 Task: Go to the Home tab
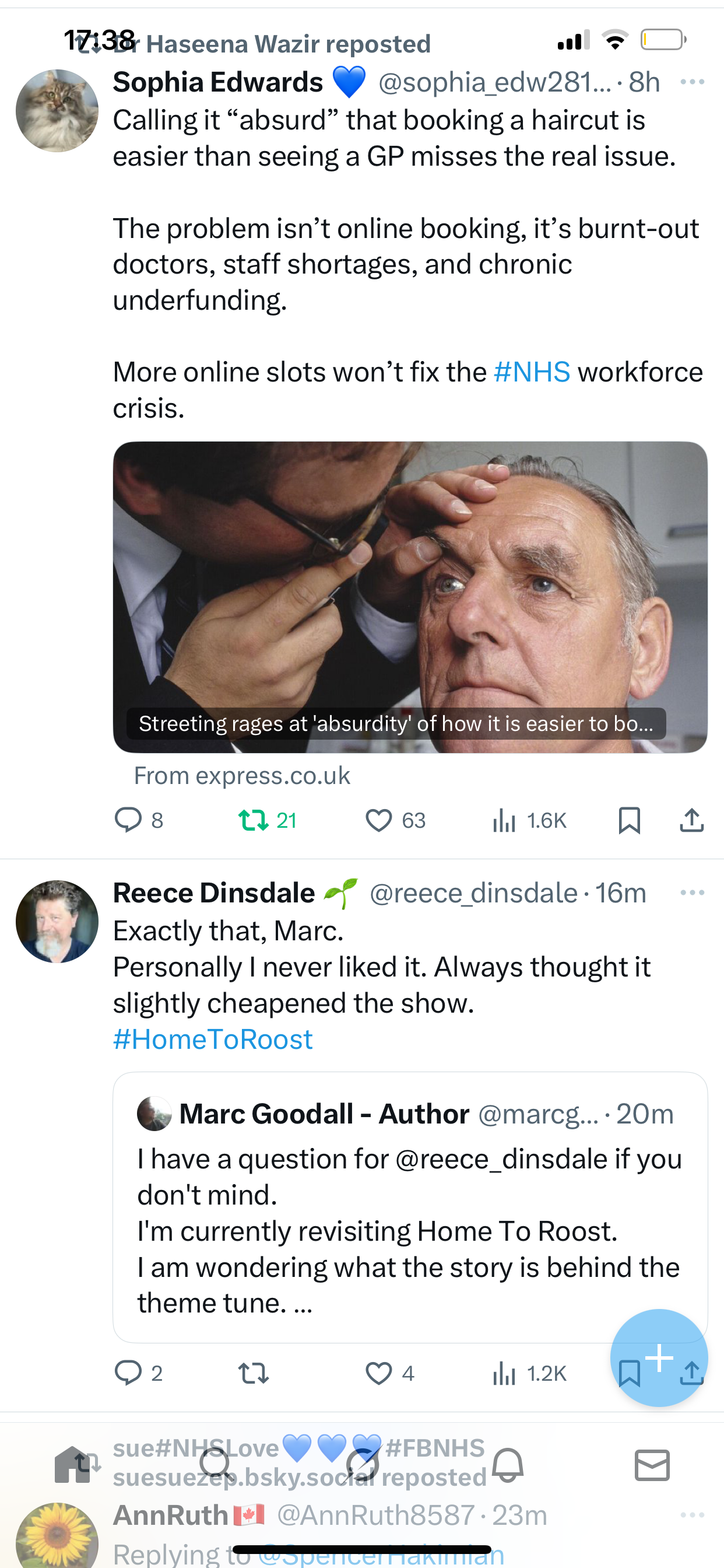72,1465
